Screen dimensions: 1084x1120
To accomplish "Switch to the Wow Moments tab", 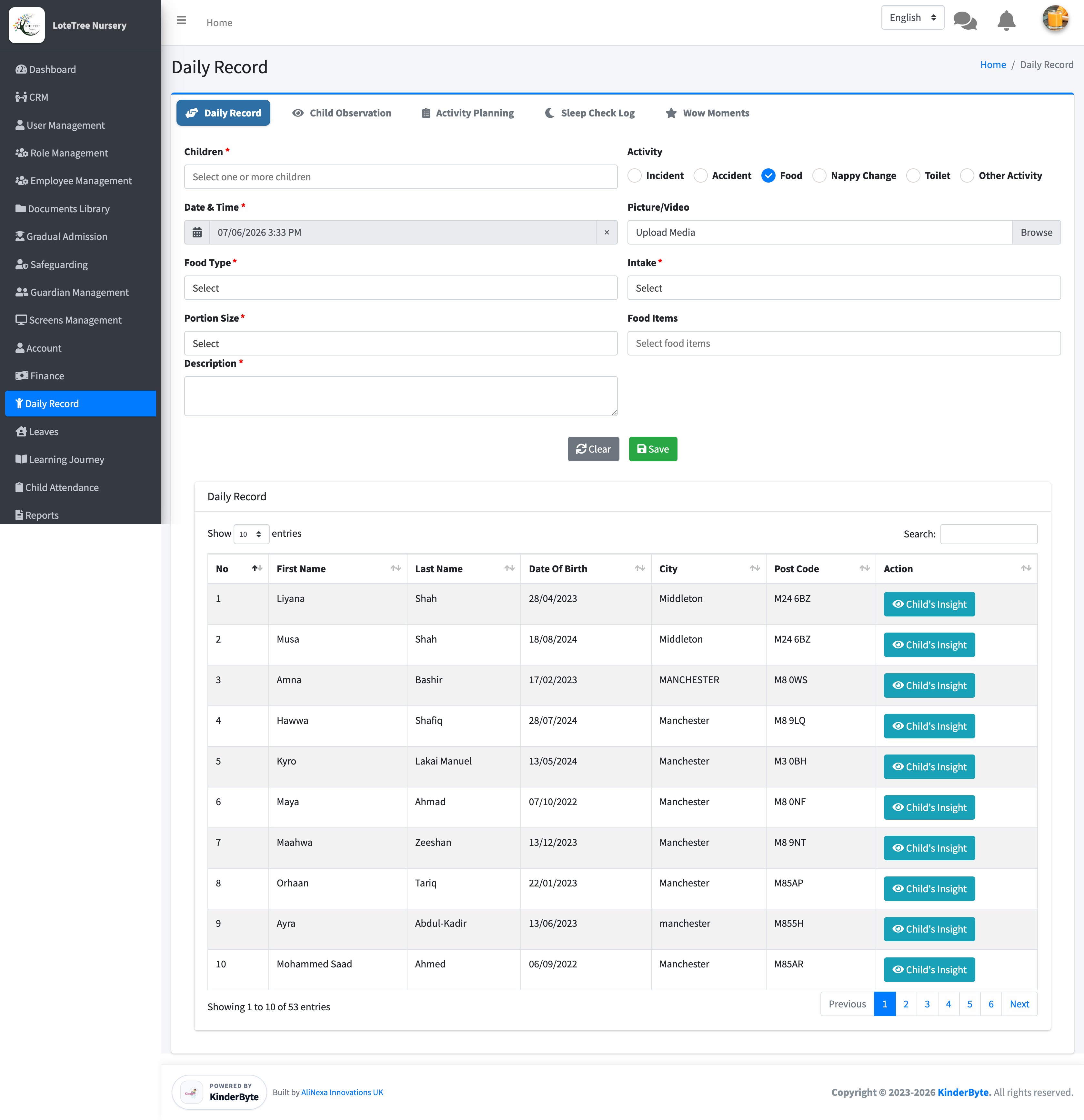I will coord(708,113).
